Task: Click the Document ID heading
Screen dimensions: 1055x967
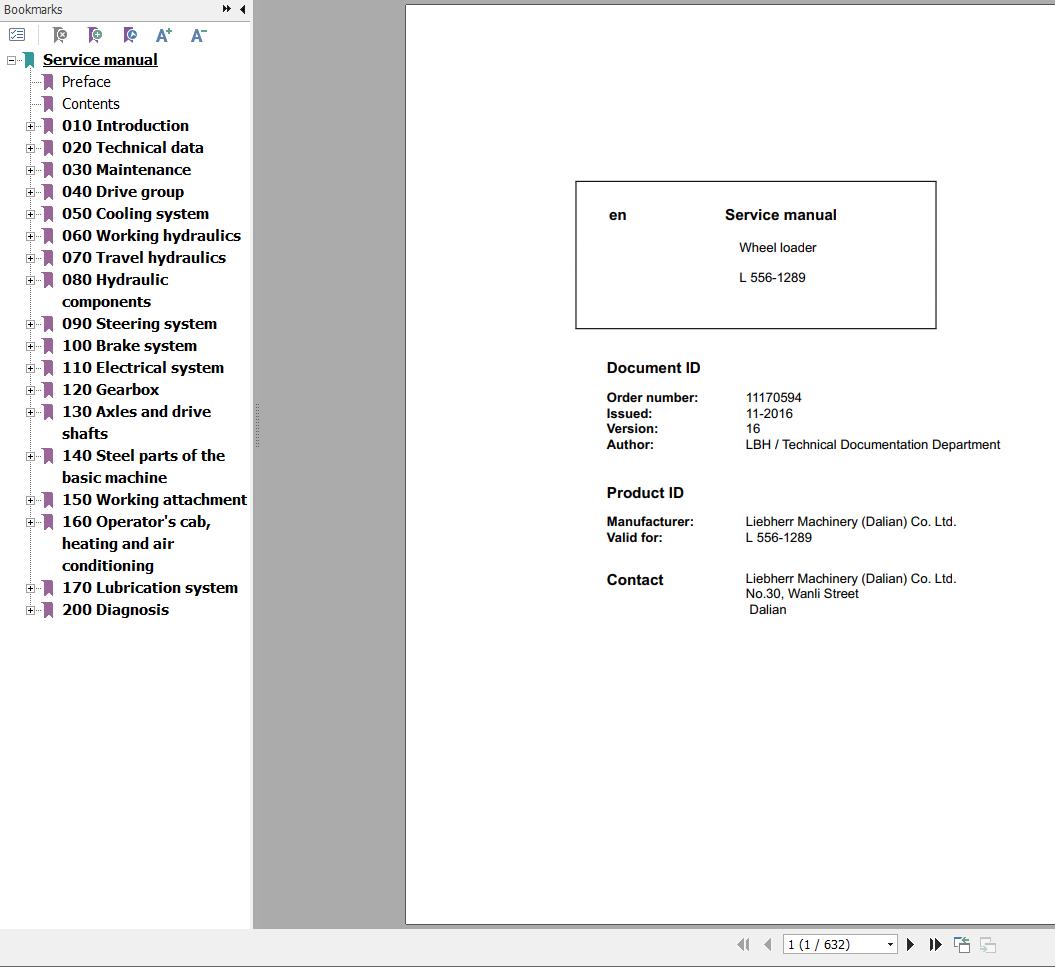Action: click(x=653, y=368)
